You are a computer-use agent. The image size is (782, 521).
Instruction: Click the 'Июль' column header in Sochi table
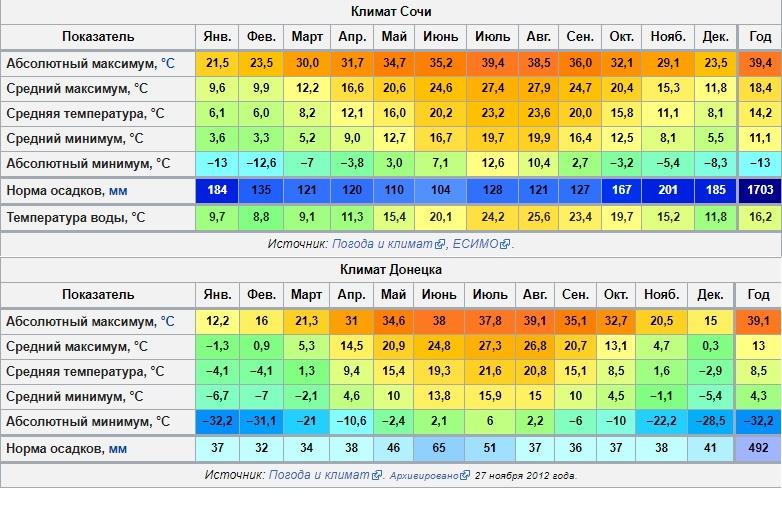click(x=492, y=37)
